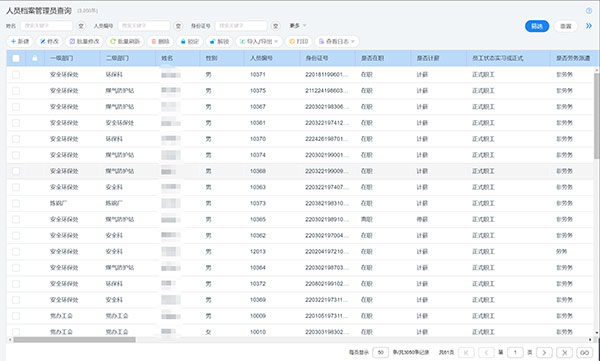This screenshot has height=361, width=600.
Task: Click the 锁定 (Lock) button
Action: [x=190, y=41]
